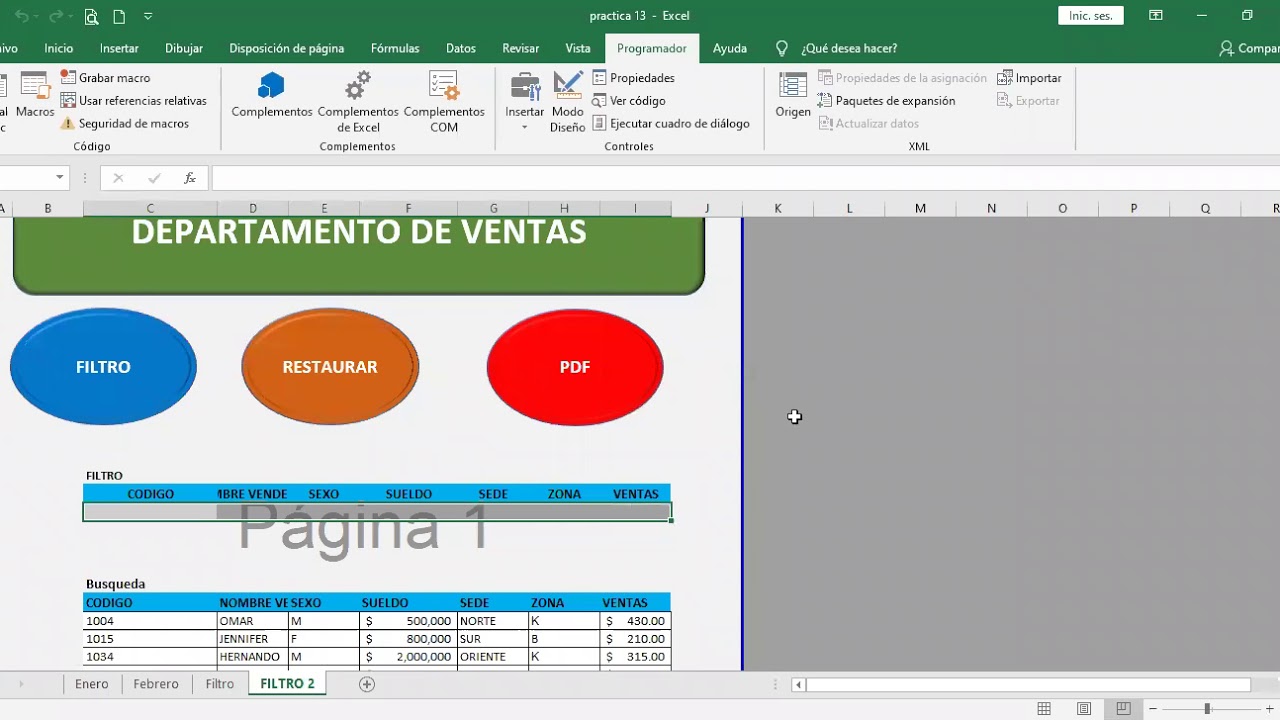Screen dimensions: 1280x720
Task: Click the Insert Function fx icon
Action: [x=190, y=178]
